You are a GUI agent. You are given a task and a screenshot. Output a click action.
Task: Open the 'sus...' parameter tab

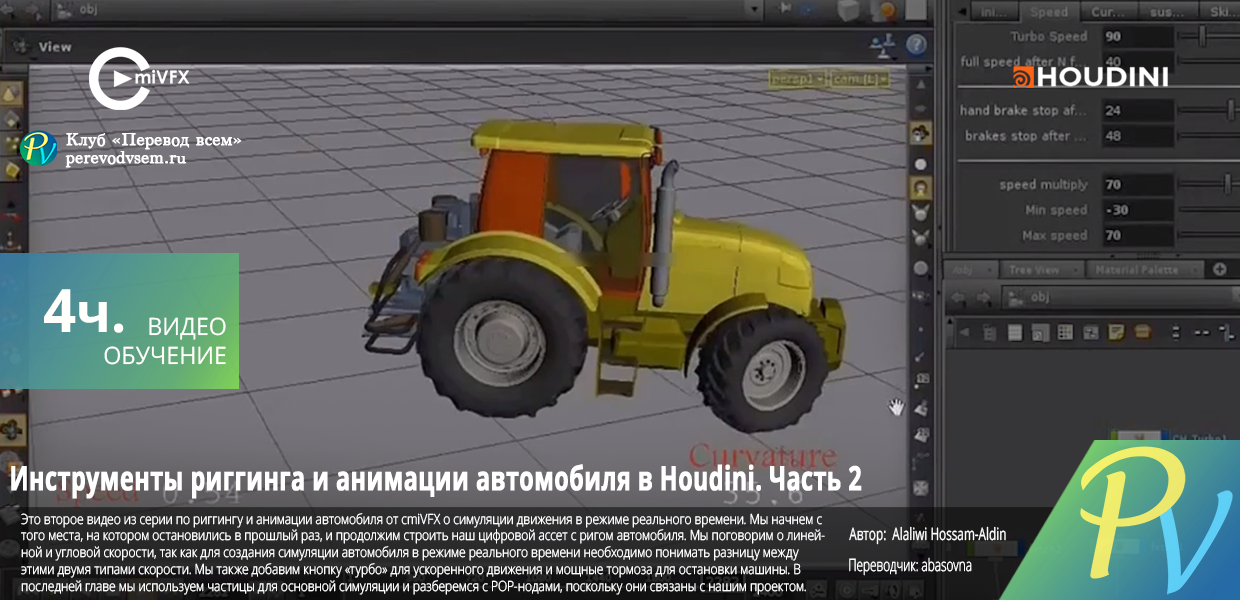click(1168, 13)
